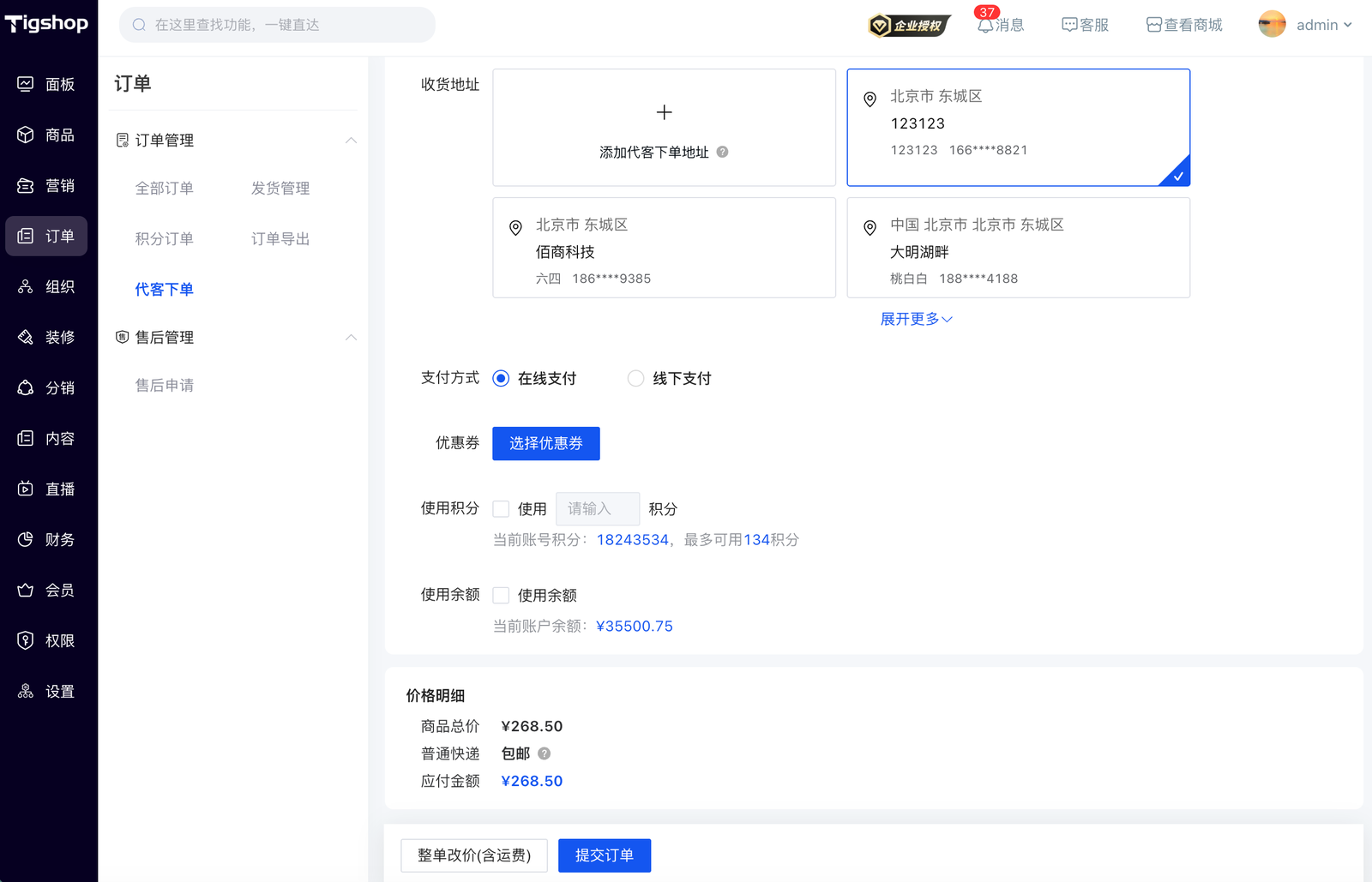The image size is (1372, 882).
Task: Enable the 使用 points checkbox
Action: (501, 508)
